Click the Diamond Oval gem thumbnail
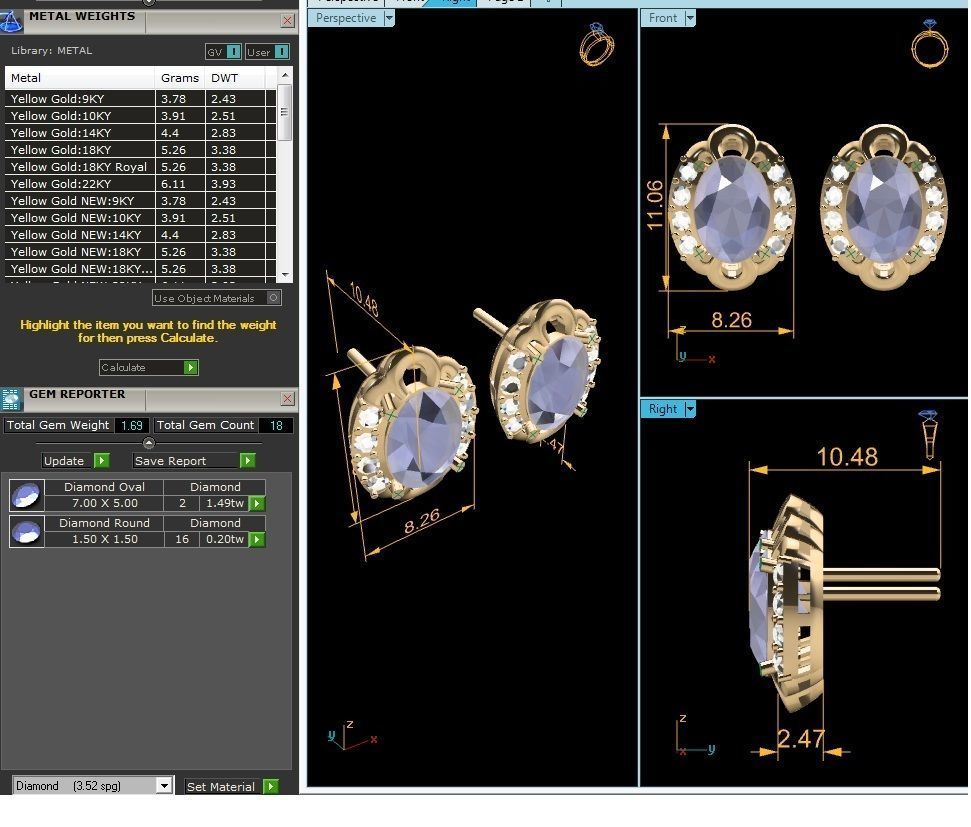The image size is (971, 827). click(x=27, y=496)
